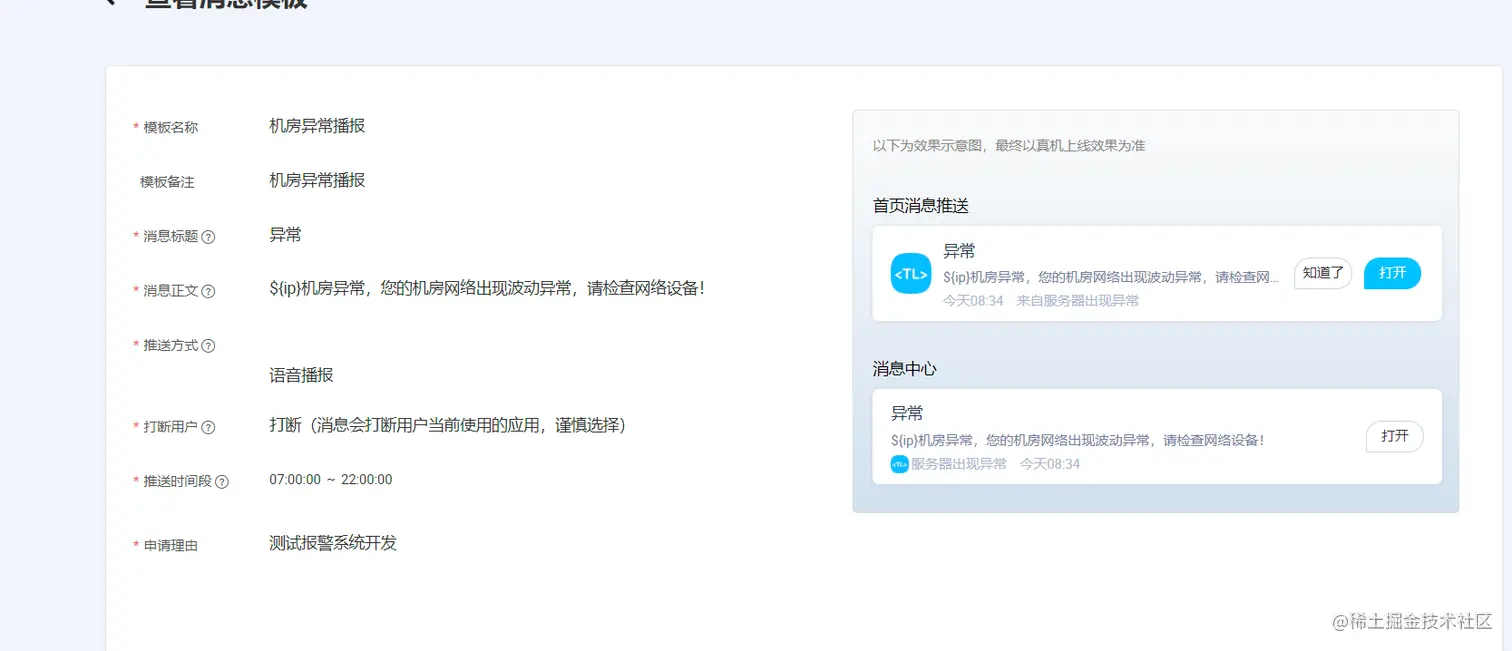Screen dimensions: 1512x651
Task: Select the 模板备注 value 机房异常播报
Action: pyautogui.click(x=317, y=180)
